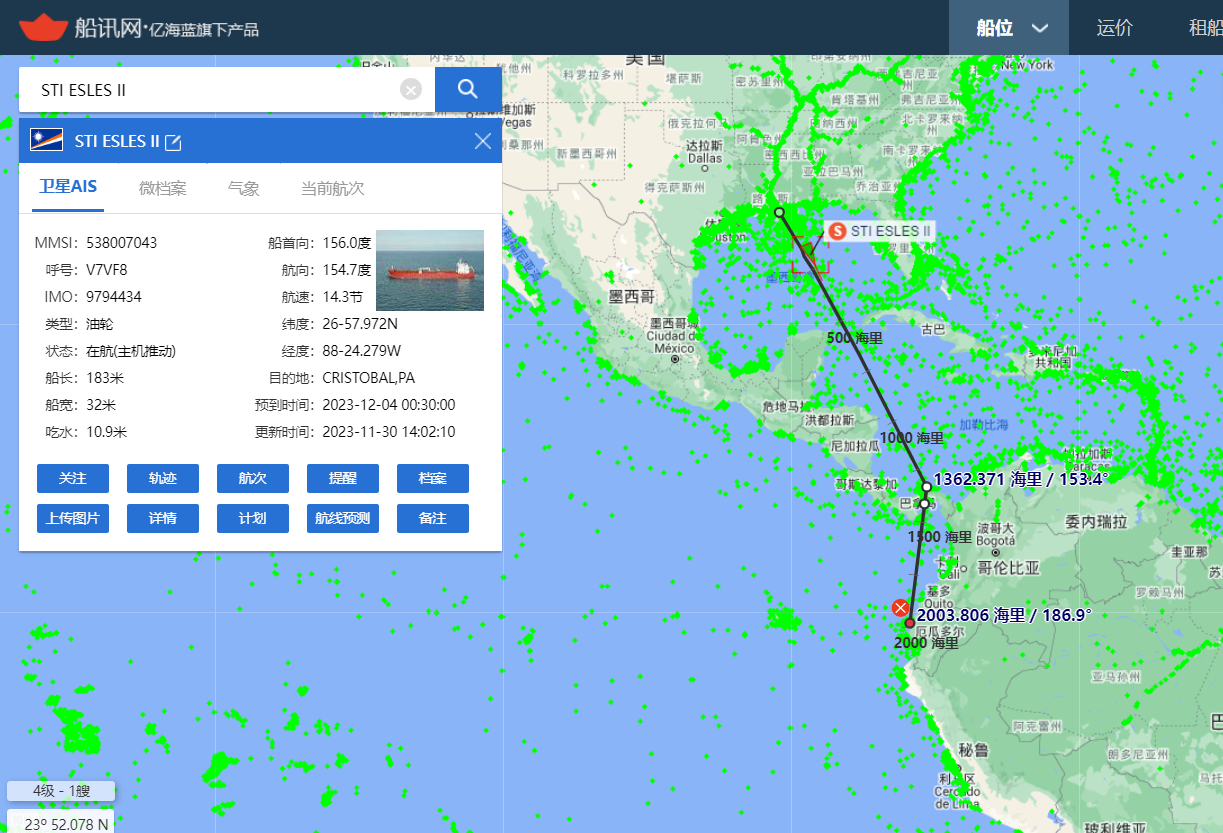Click the red X marker on route
The image size is (1223, 833).
[x=901, y=608]
